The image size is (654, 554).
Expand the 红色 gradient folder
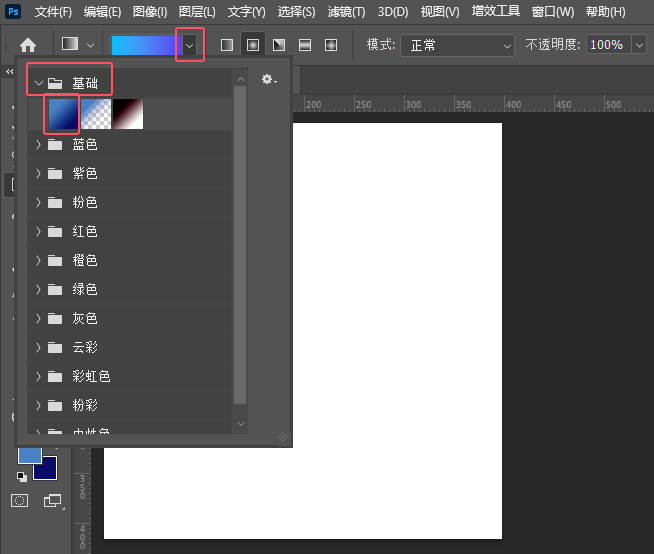[38, 232]
